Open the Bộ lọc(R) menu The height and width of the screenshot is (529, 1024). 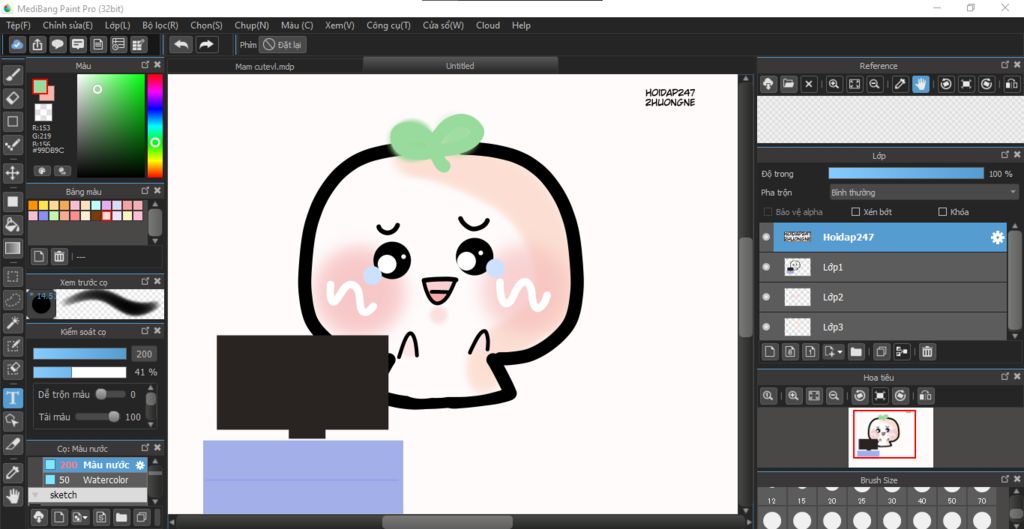point(160,25)
